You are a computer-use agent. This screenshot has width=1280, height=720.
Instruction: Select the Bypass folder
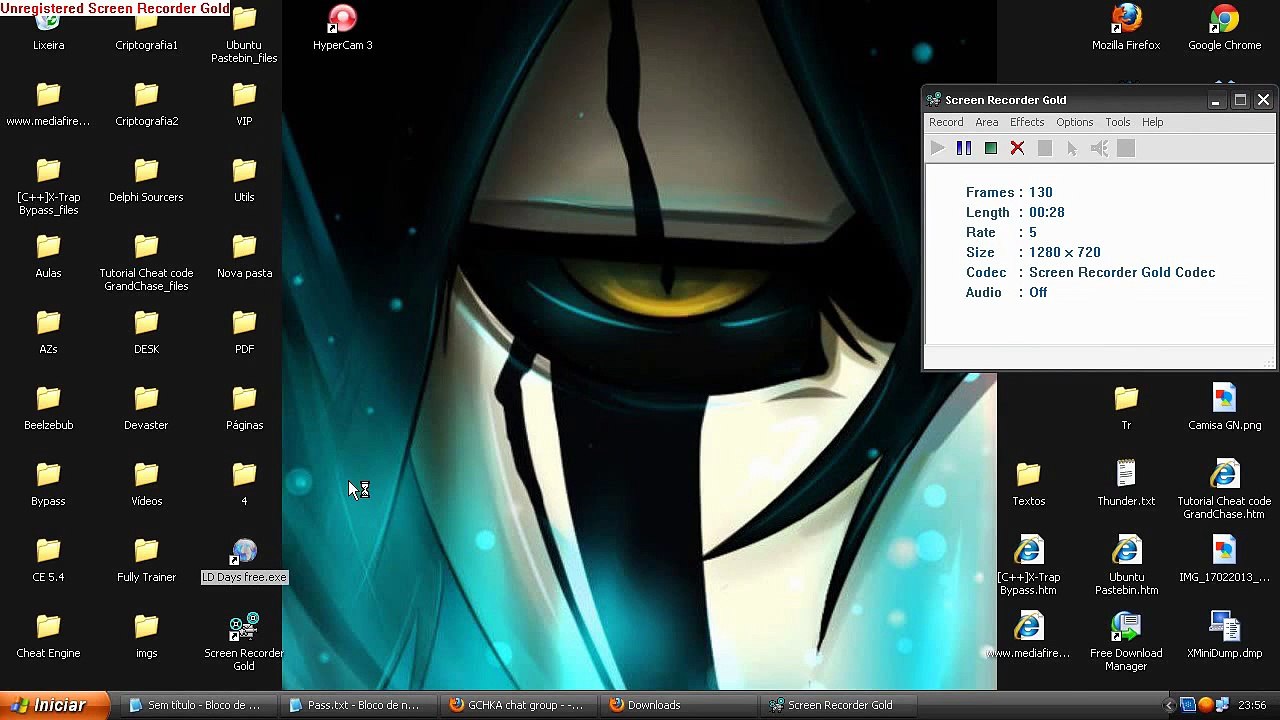[x=48, y=484]
